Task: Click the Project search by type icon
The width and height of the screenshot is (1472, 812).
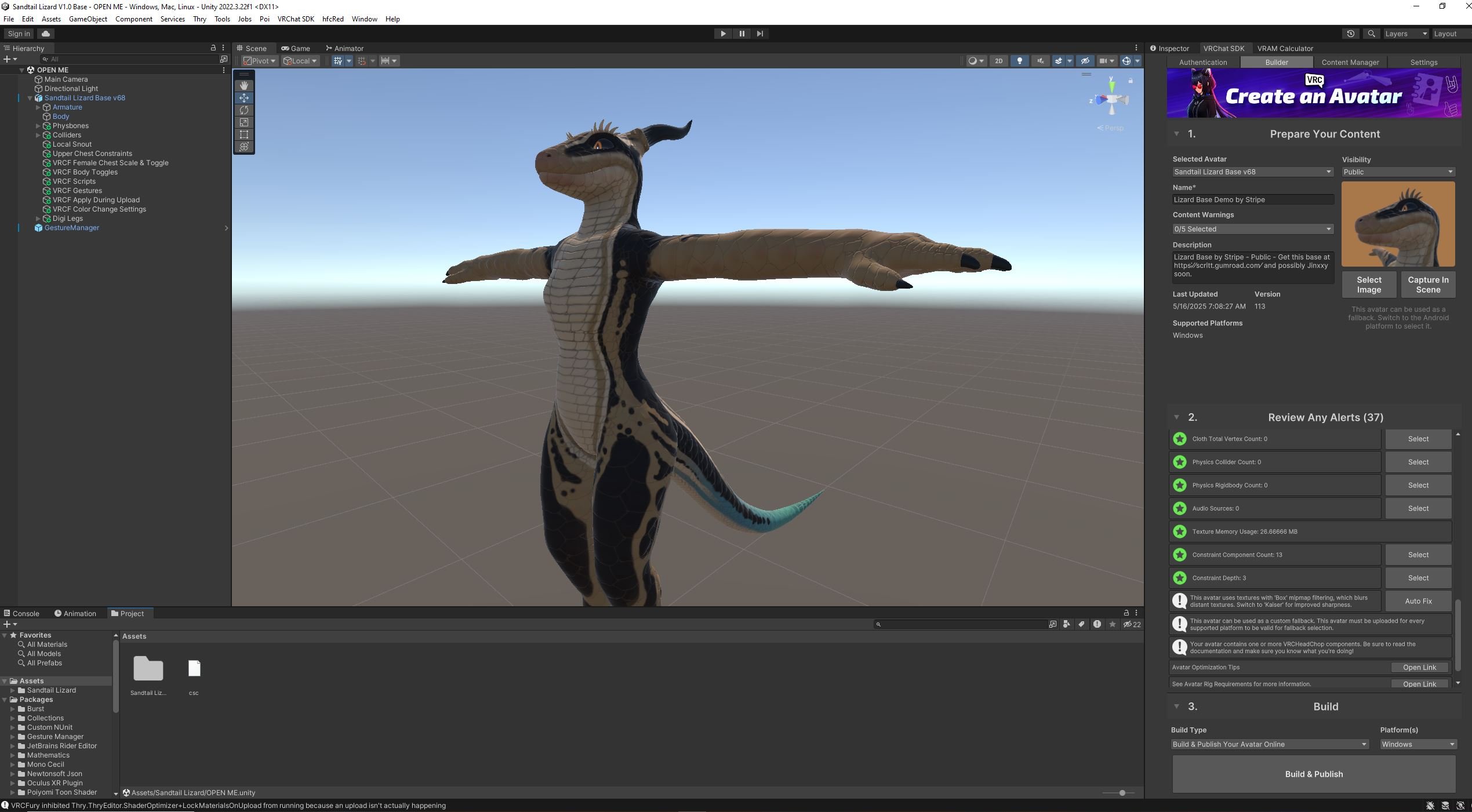Action: point(1067,624)
